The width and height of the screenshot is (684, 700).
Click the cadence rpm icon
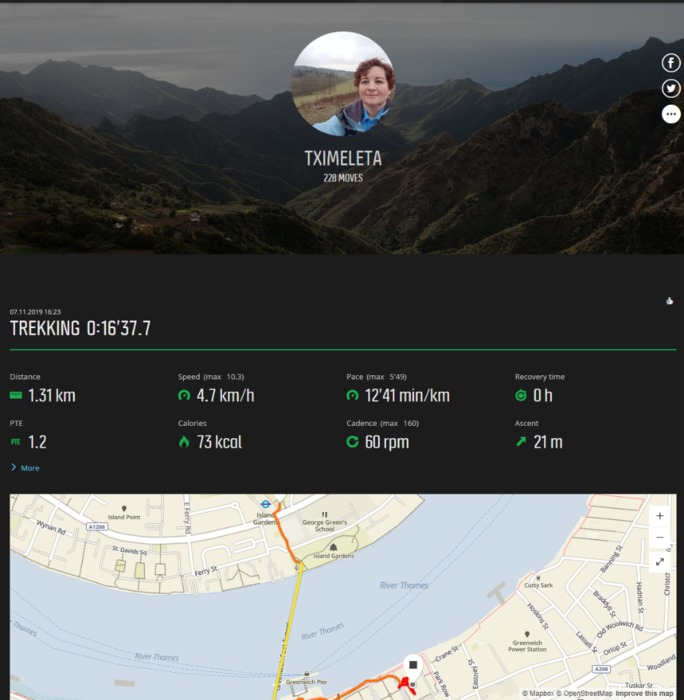point(352,442)
